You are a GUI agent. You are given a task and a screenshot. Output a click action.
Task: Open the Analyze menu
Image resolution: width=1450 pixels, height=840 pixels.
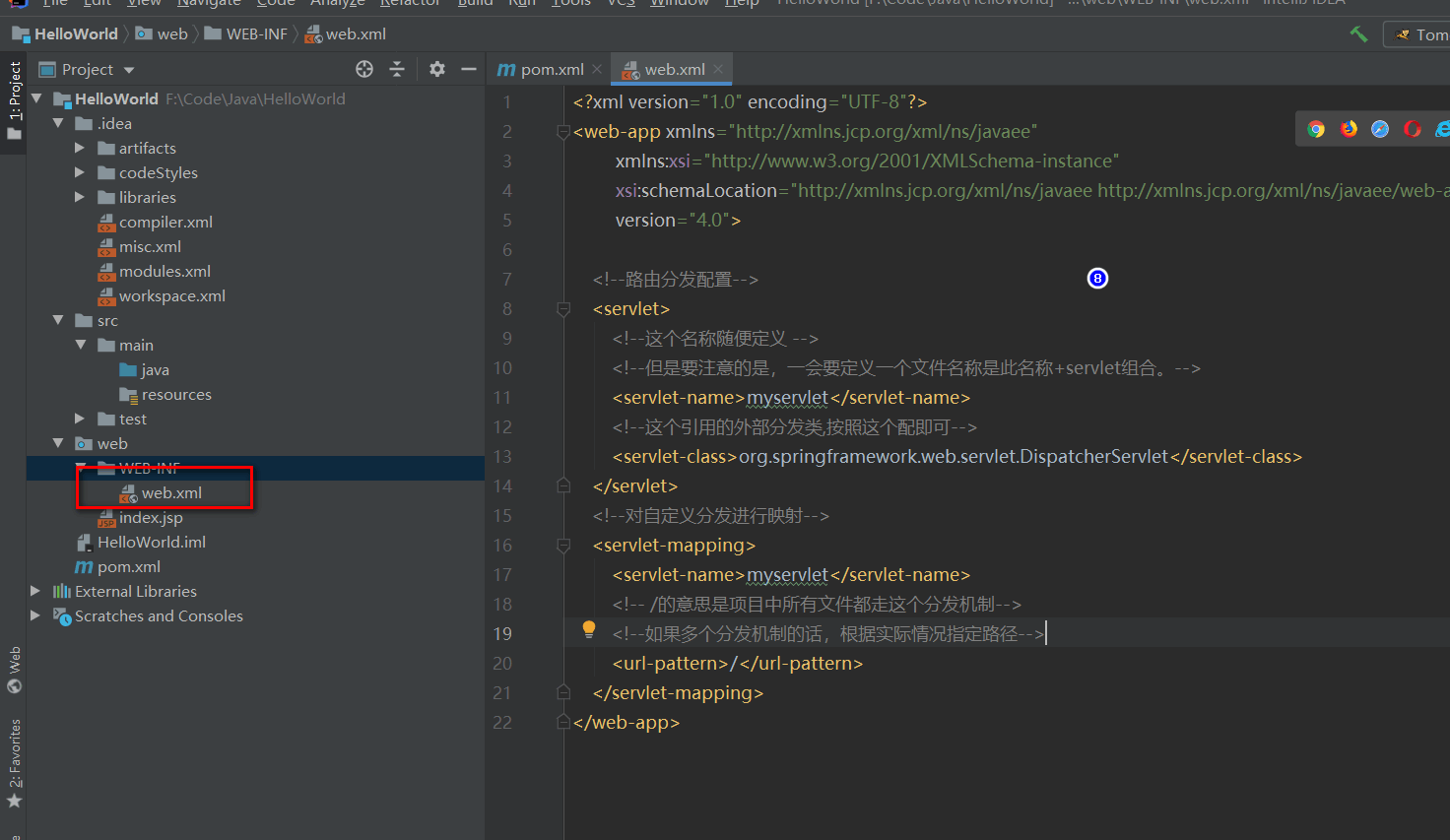(338, 4)
